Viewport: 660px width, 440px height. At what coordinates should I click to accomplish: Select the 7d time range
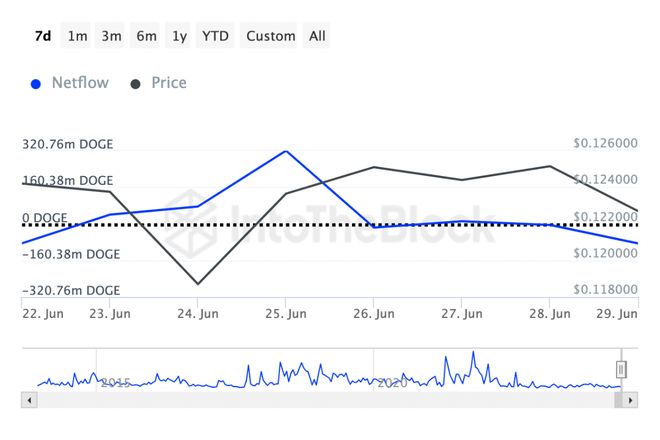click(x=43, y=36)
